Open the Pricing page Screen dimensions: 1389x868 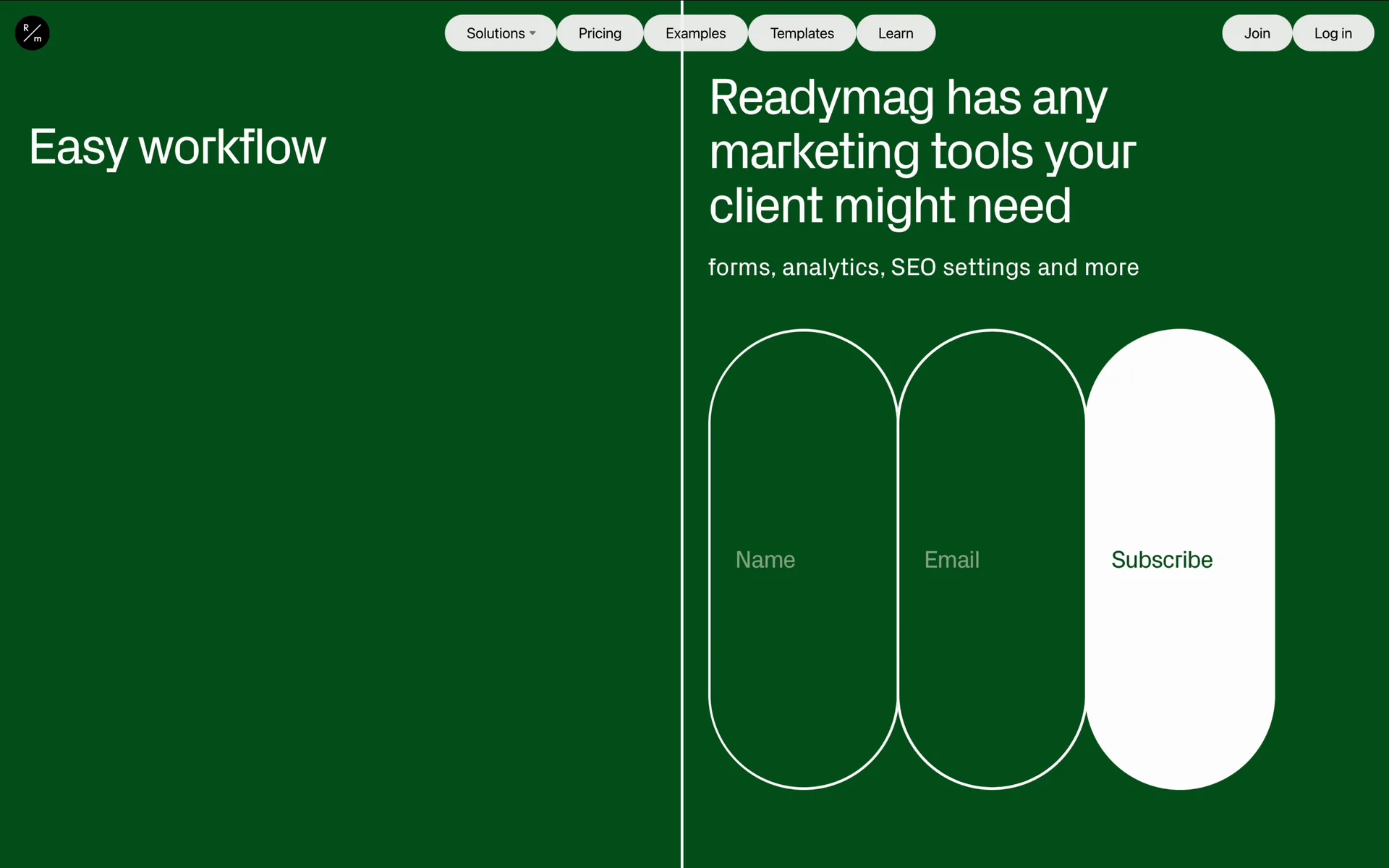600,33
